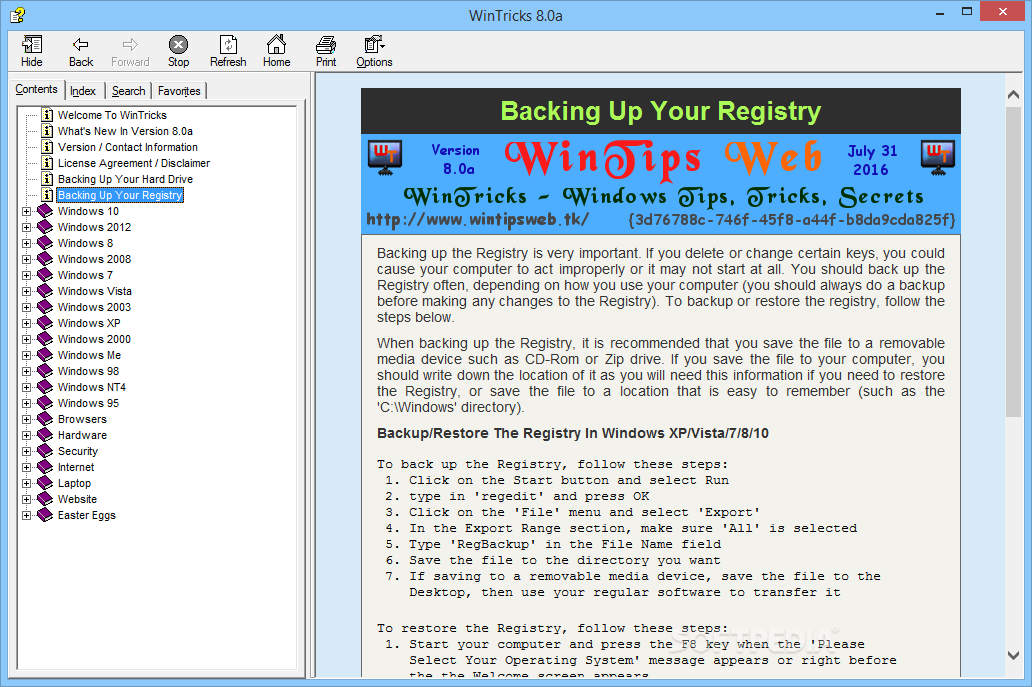Click the Backing Up Your Hard Drive page icon

(x=47, y=179)
